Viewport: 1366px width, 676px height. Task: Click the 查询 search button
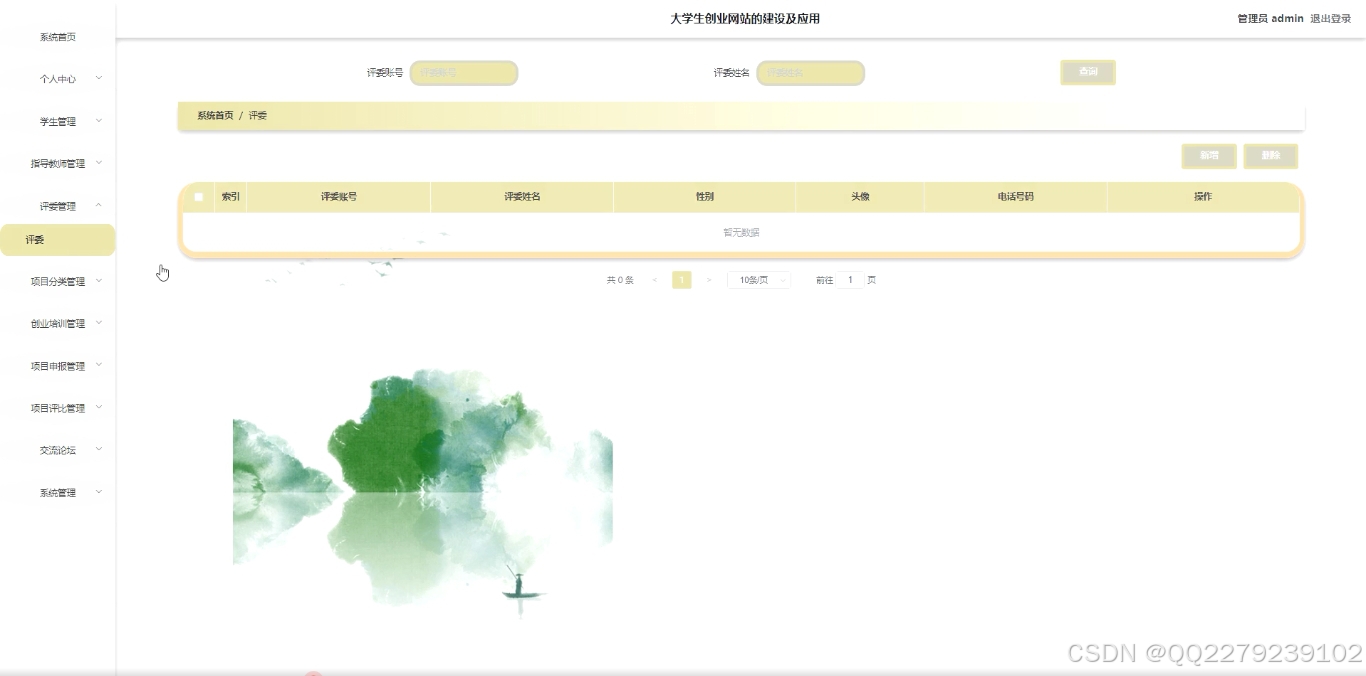pos(1087,72)
